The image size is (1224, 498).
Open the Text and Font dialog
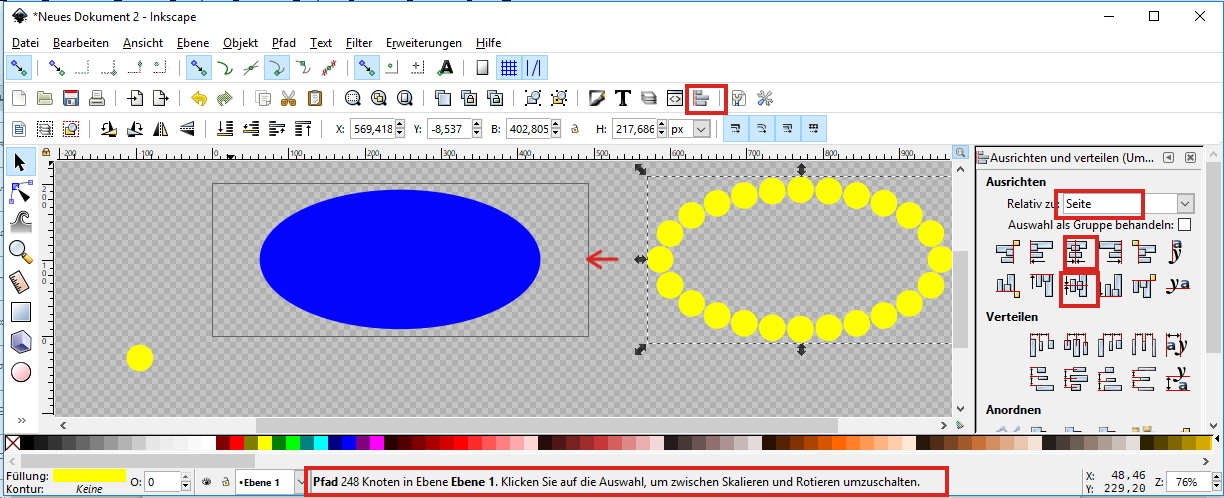pos(622,98)
